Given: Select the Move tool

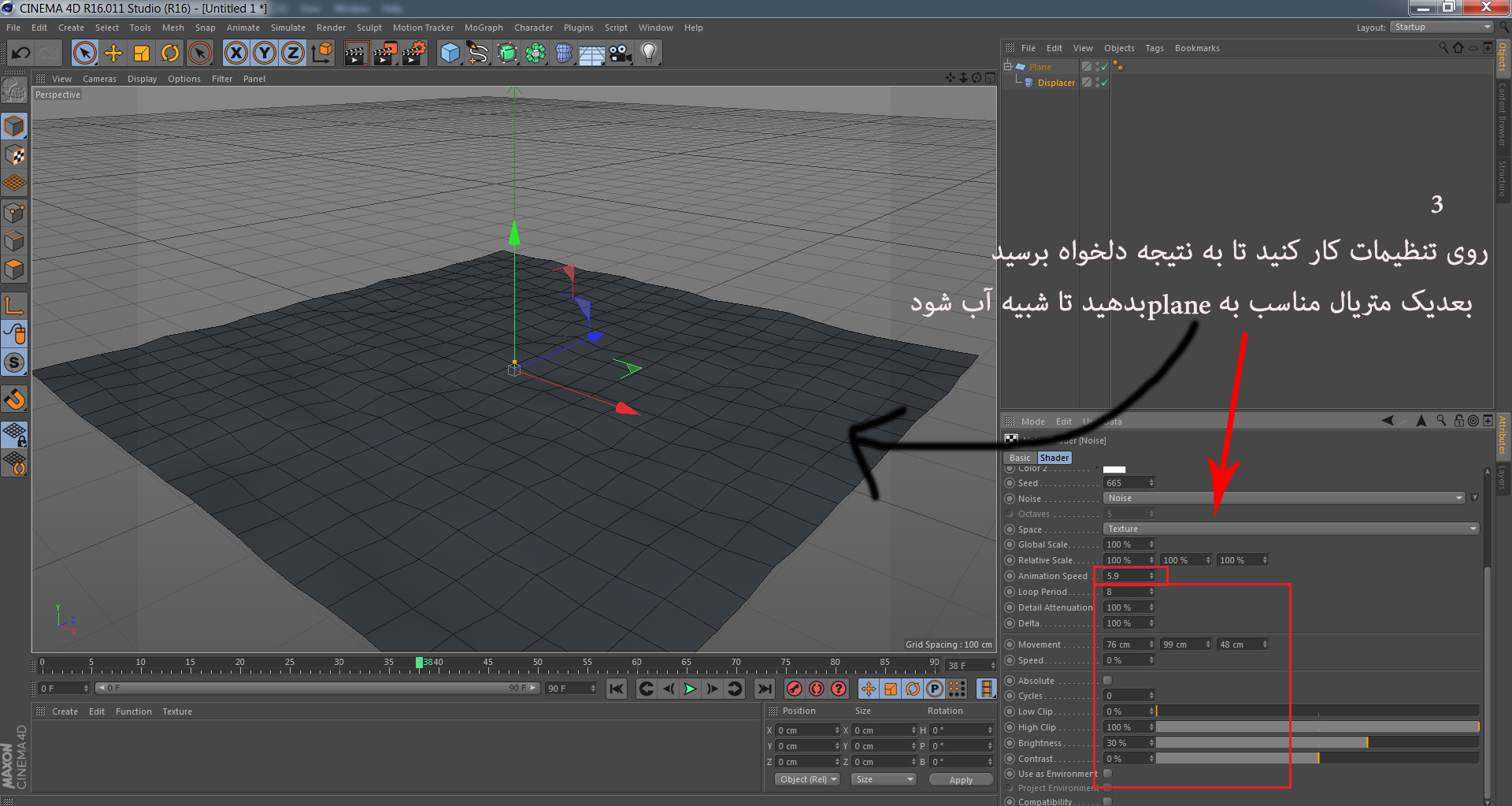Looking at the screenshot, I should [x=113, y=54].
